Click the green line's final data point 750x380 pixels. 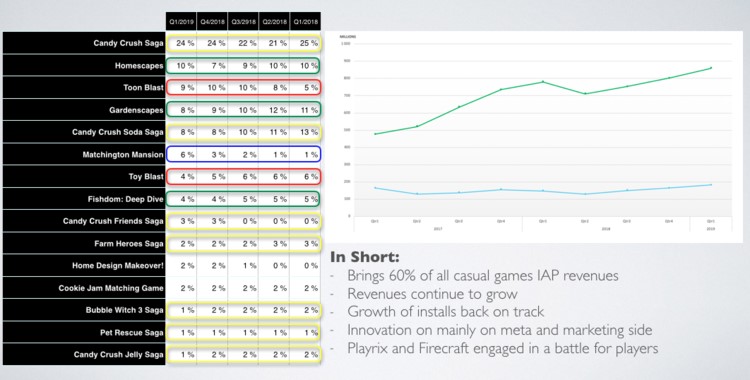[x=711, y=68]
